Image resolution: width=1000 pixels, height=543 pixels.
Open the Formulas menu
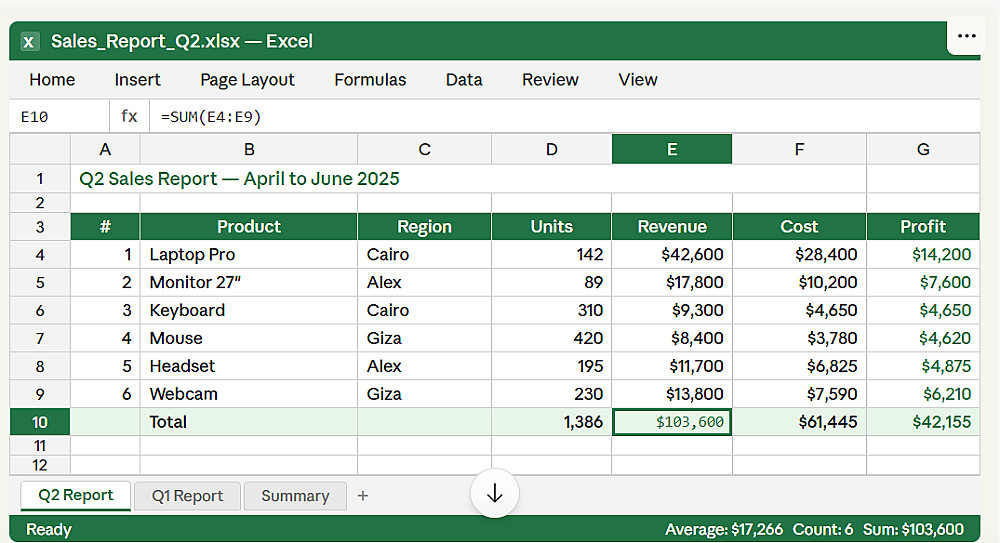coord(370,80)
